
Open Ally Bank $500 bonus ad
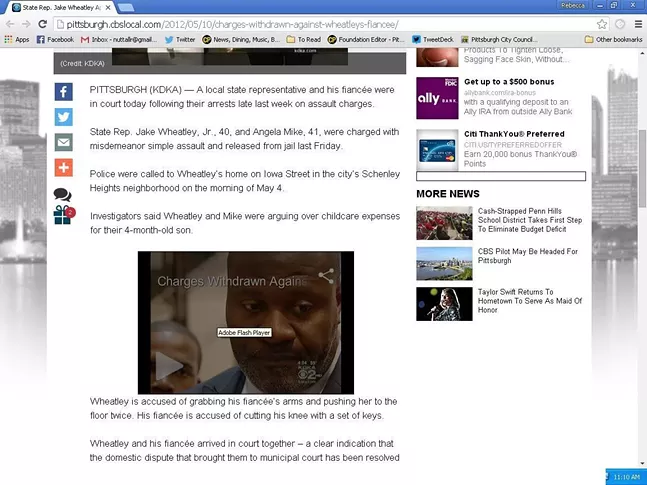coord(509,82)
